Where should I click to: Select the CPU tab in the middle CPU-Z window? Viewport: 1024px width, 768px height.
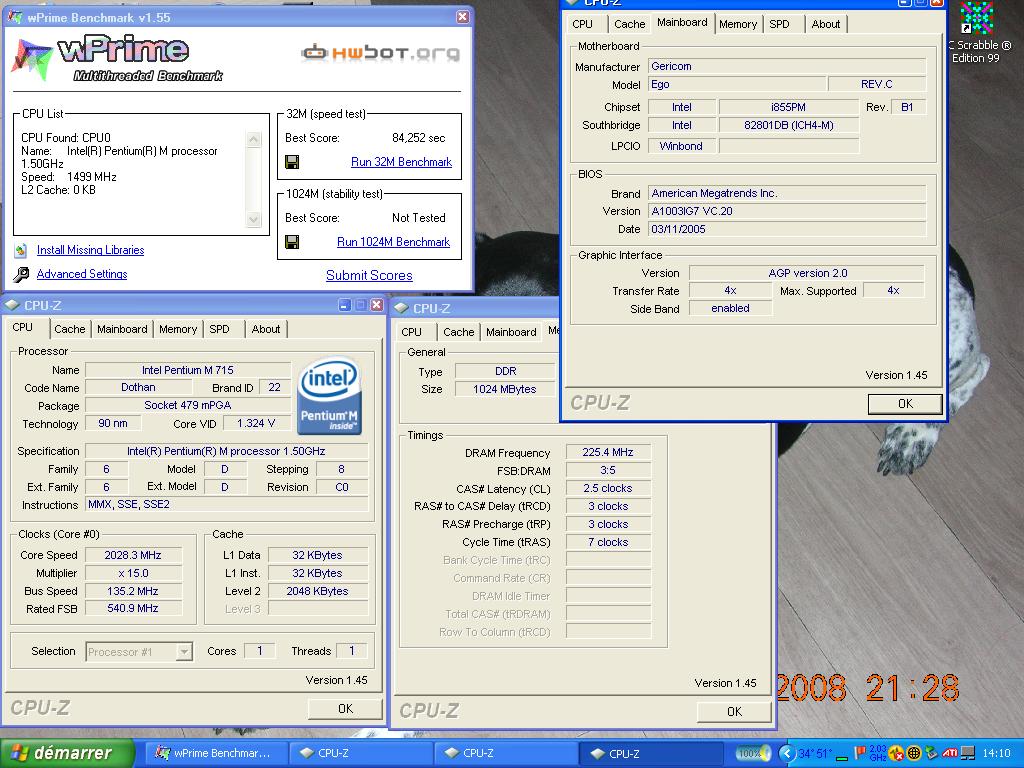[x=411, y=332]
